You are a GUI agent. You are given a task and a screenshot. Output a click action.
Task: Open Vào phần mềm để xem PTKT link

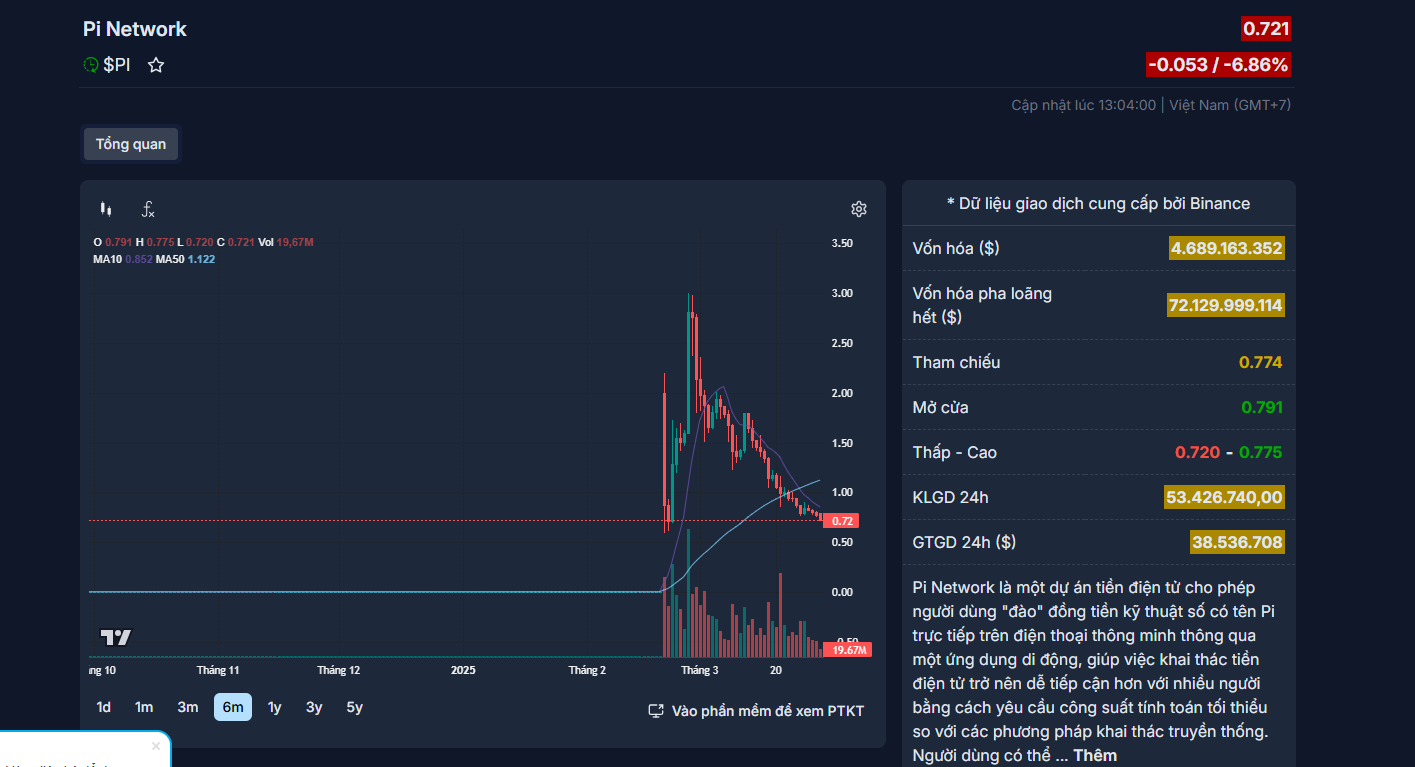click(x=756, y=711)
